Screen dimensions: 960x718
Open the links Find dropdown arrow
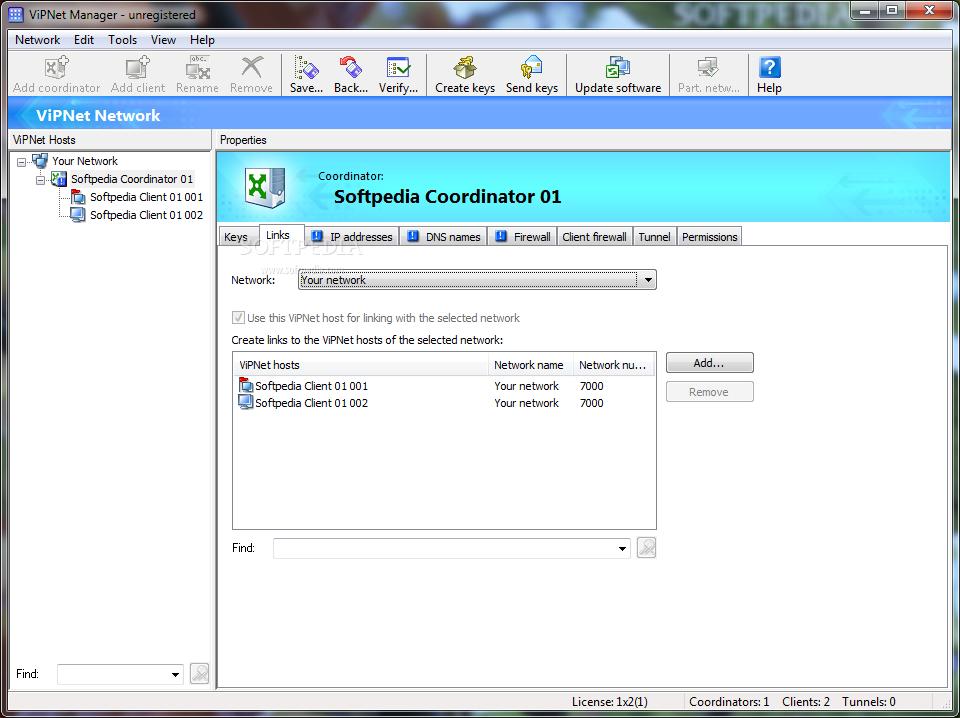tap(622, 548)
